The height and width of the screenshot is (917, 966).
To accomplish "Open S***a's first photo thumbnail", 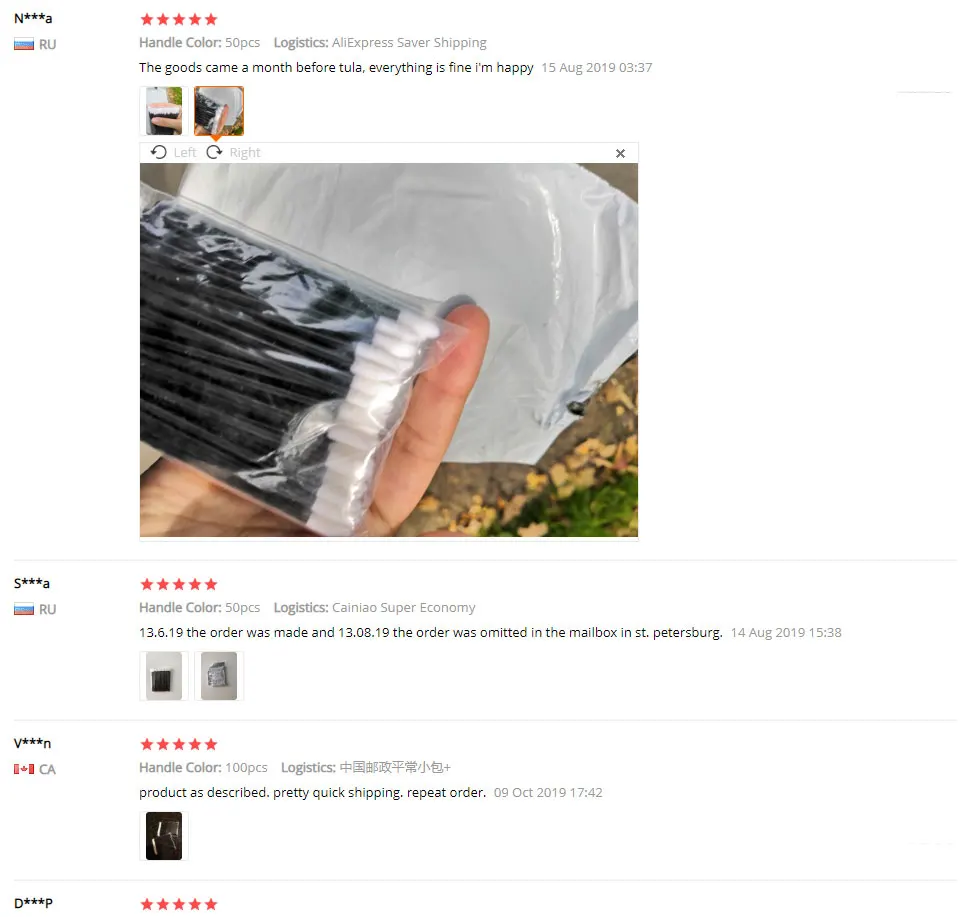I will 164,676.
